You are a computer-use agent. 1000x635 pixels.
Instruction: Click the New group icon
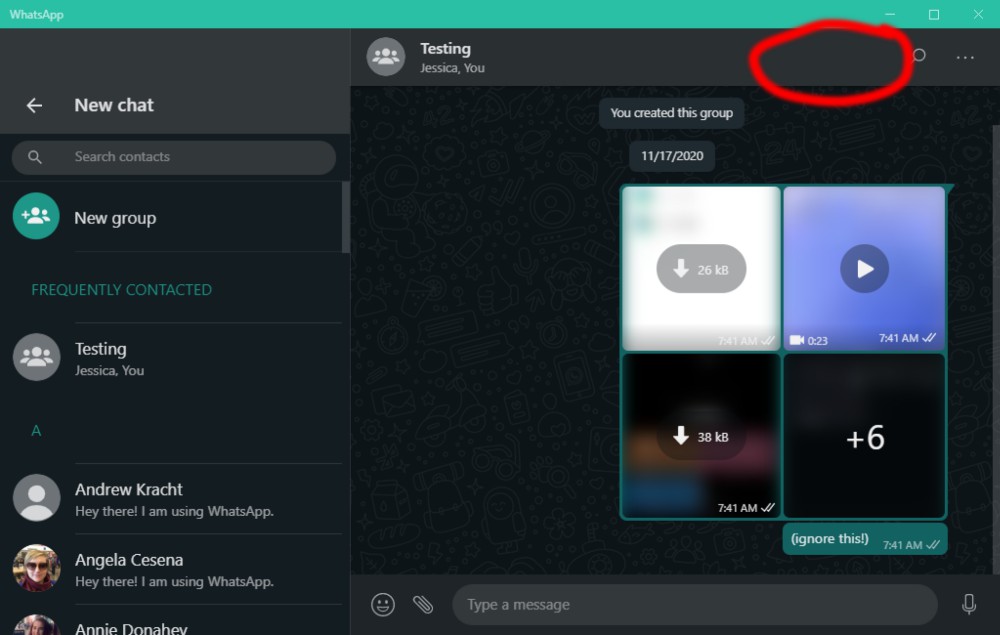(x=36, y=216)
